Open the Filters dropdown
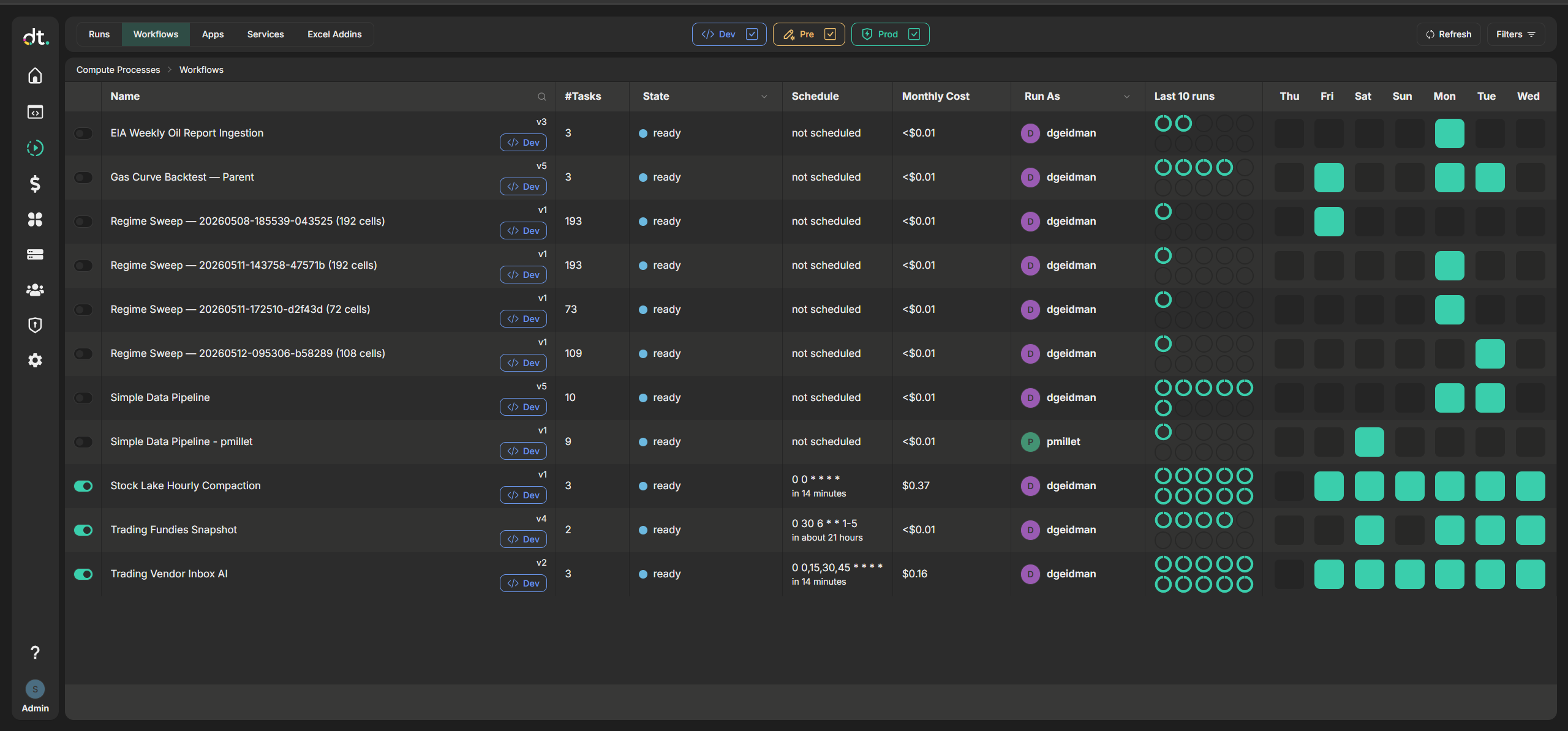This screenshot has width=1568, height=731. (x=1515, y=34)
